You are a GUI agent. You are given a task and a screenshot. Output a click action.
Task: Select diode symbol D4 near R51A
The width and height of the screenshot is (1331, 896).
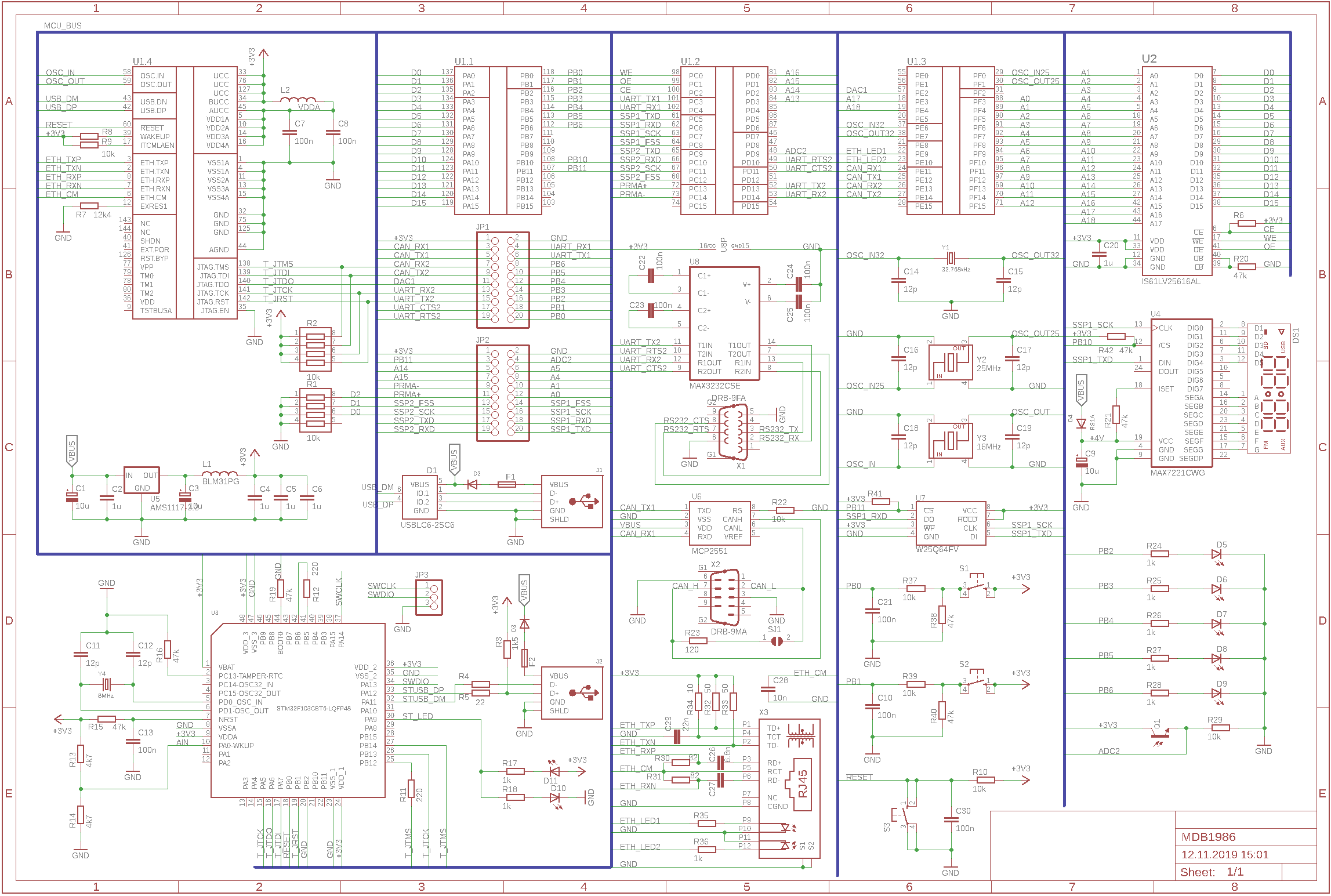pyautogui.click(x=1081, y=423)
